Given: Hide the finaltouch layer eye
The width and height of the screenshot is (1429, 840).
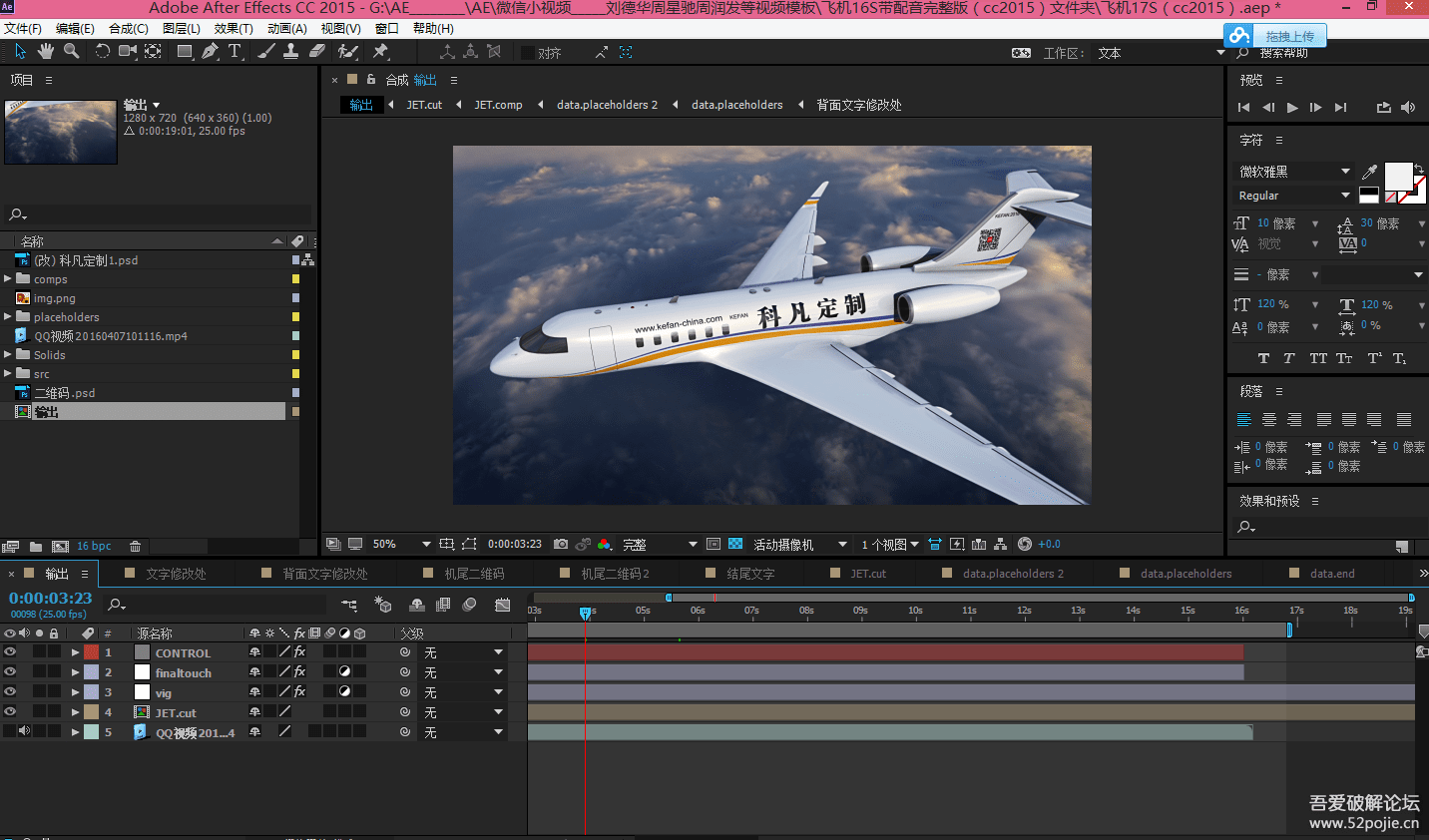Looking at the screenshot, I should 10,671.
